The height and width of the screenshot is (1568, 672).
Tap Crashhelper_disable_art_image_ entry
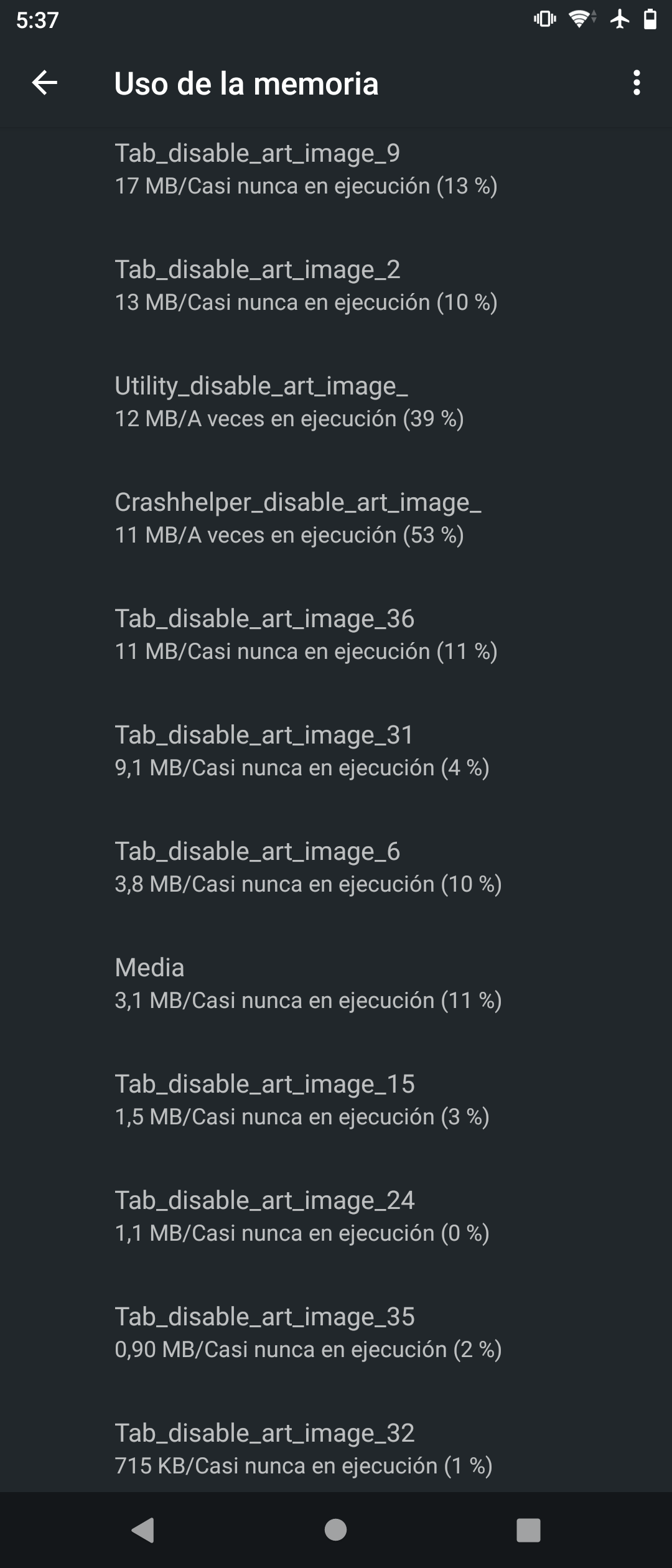pyautogui.click(x=336, y=518)
